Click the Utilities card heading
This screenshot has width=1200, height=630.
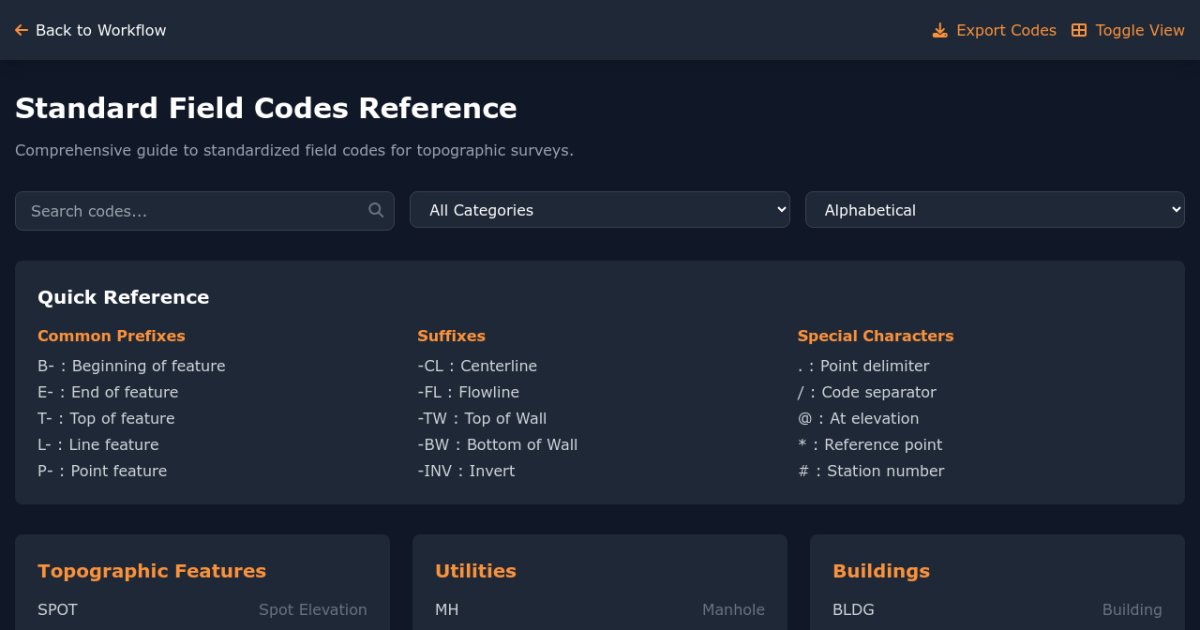476,571
